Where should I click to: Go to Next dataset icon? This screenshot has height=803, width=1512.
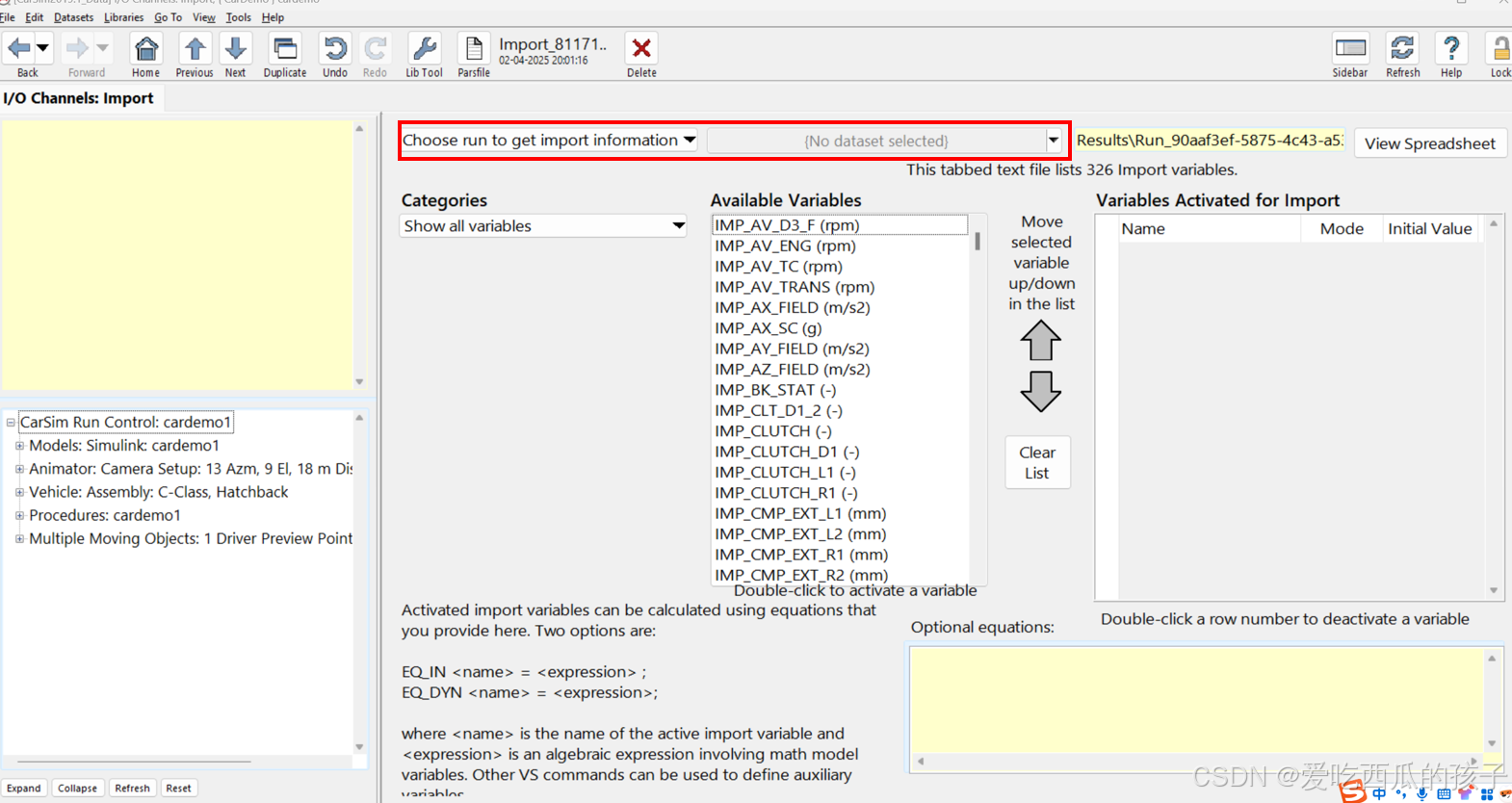tap(235, 48)
